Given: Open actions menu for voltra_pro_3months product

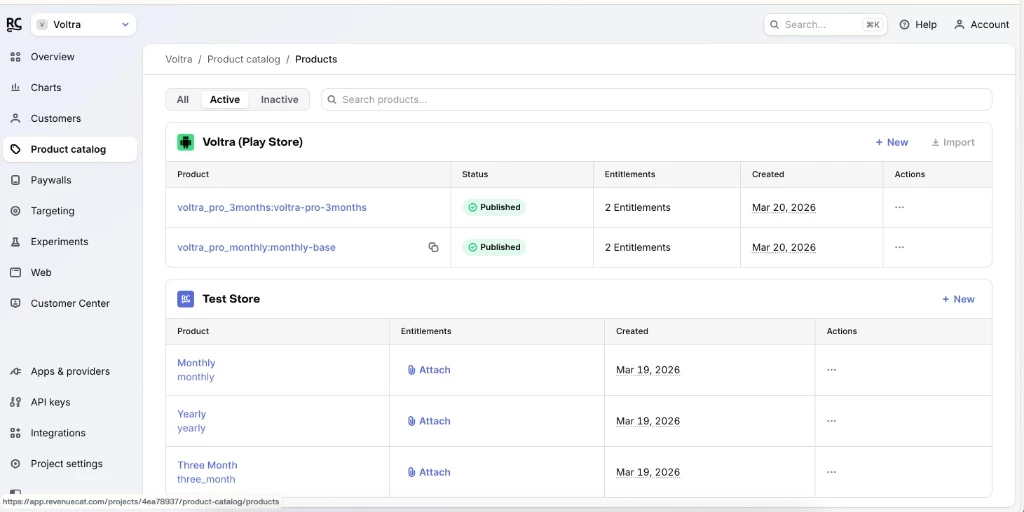Looking at the screenshot, I should 899,208.
